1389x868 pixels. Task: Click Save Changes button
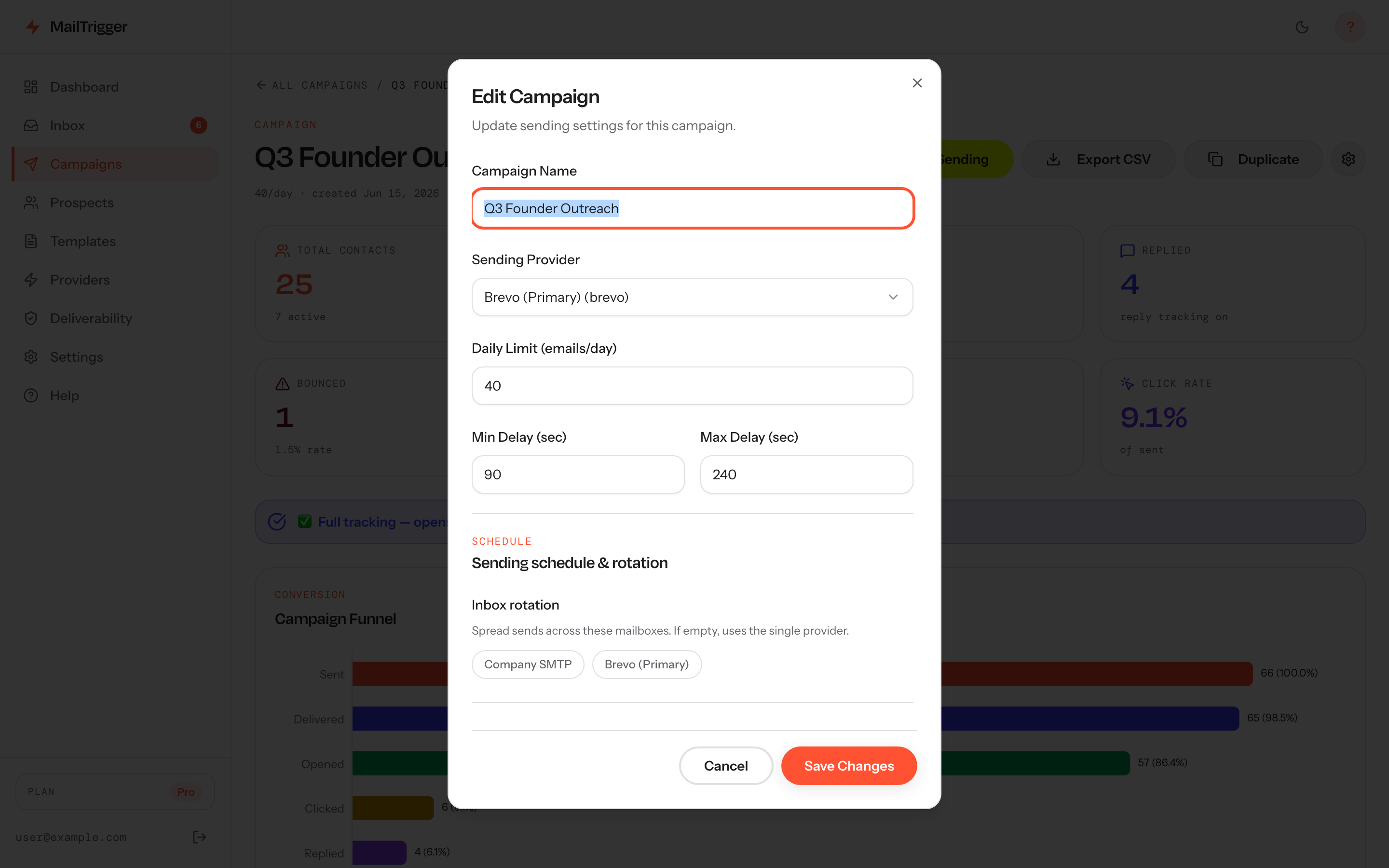click(849, 765)
